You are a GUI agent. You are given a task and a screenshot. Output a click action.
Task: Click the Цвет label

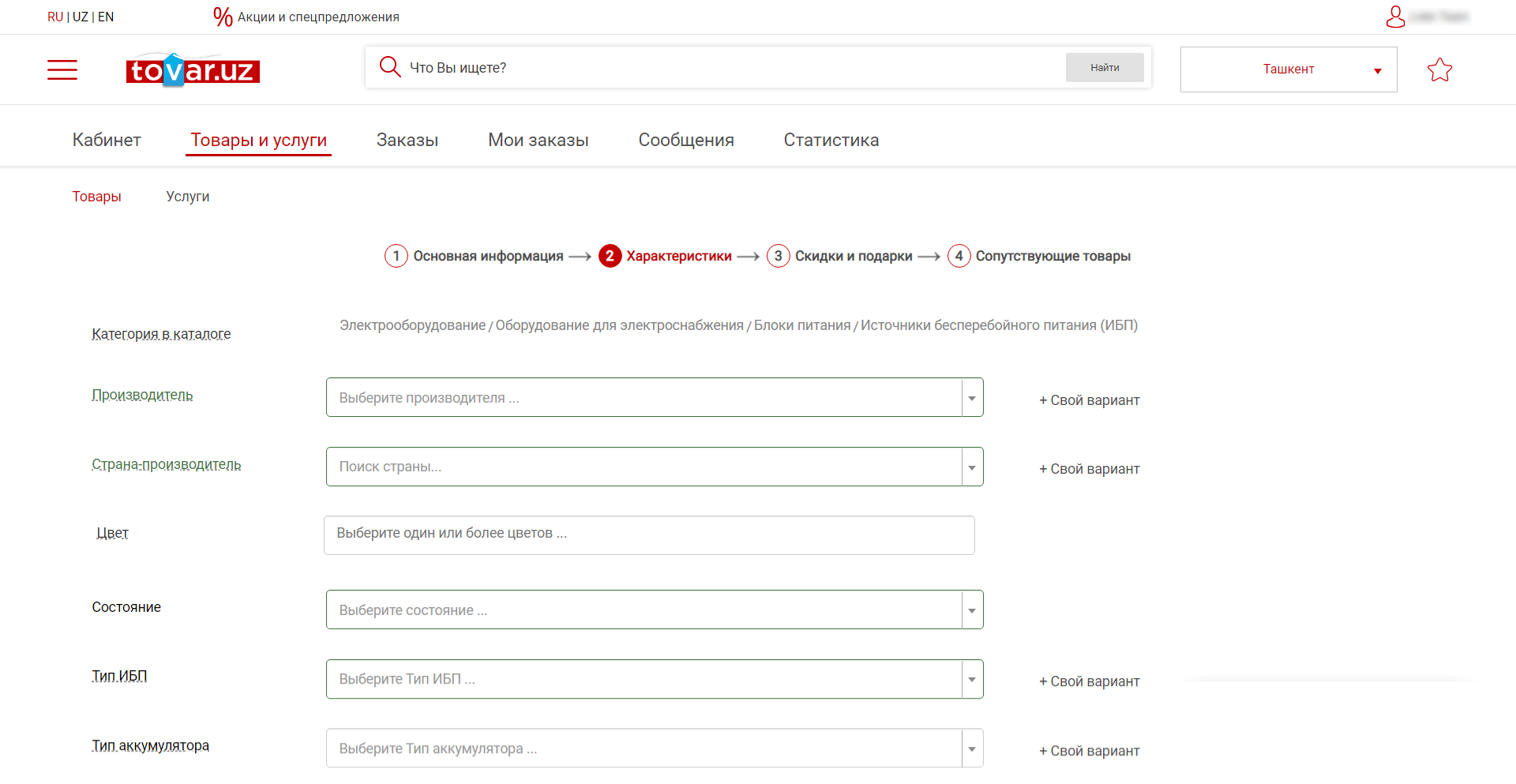tap(112, 533)
